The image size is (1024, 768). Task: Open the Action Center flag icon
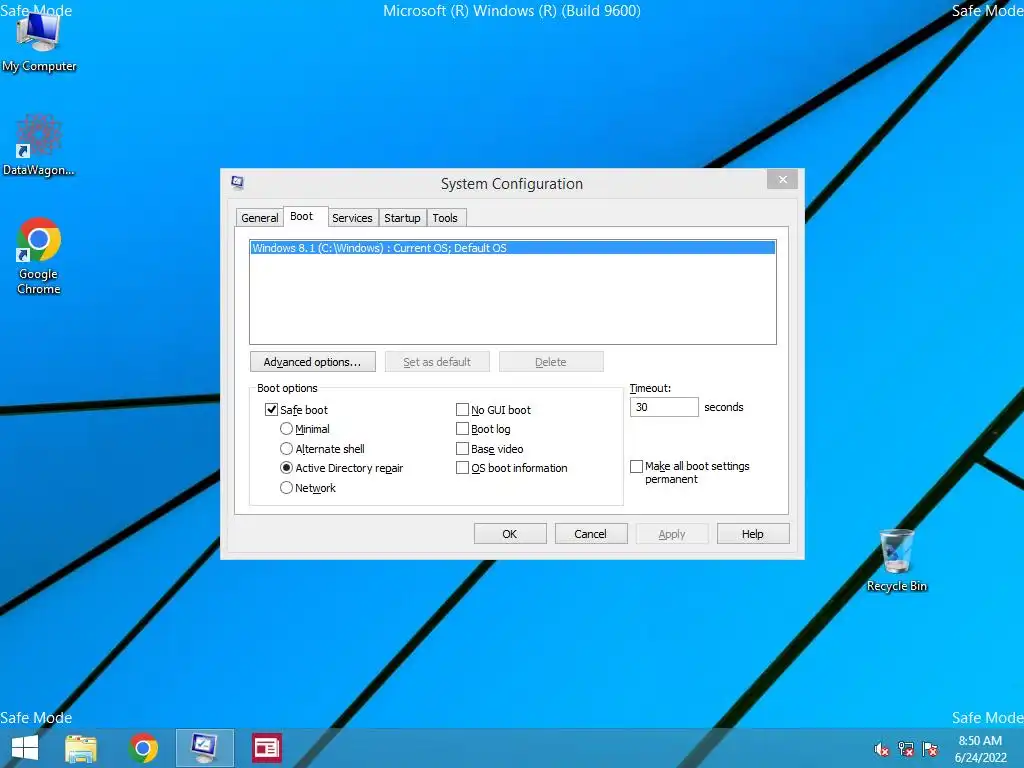930,749
